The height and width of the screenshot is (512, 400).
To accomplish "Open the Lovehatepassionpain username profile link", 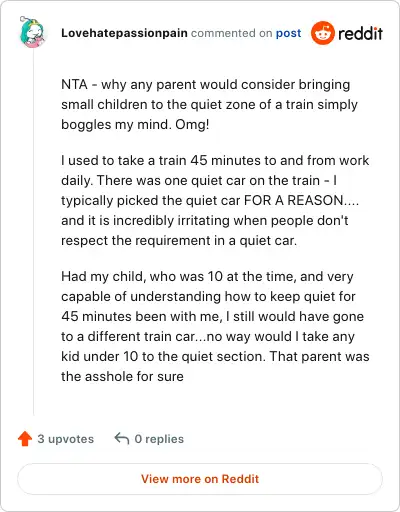I will pyautogui.click(x=124, y=33).
